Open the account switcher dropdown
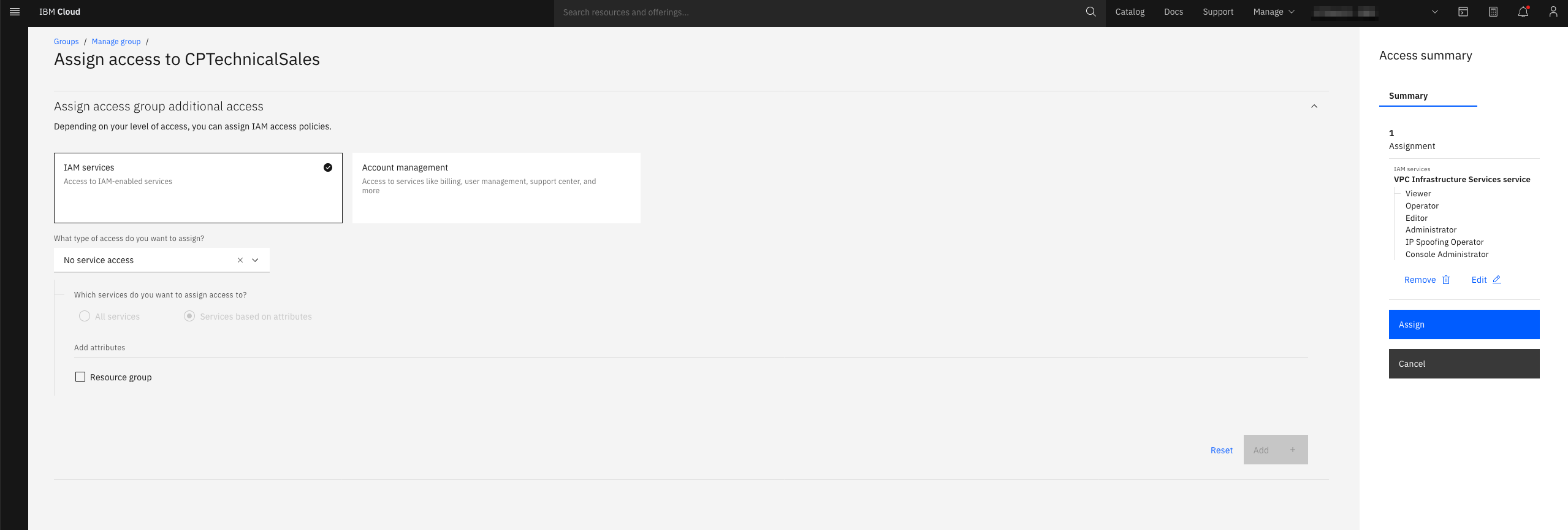The image size is (1568, 530). [1434, 12]
